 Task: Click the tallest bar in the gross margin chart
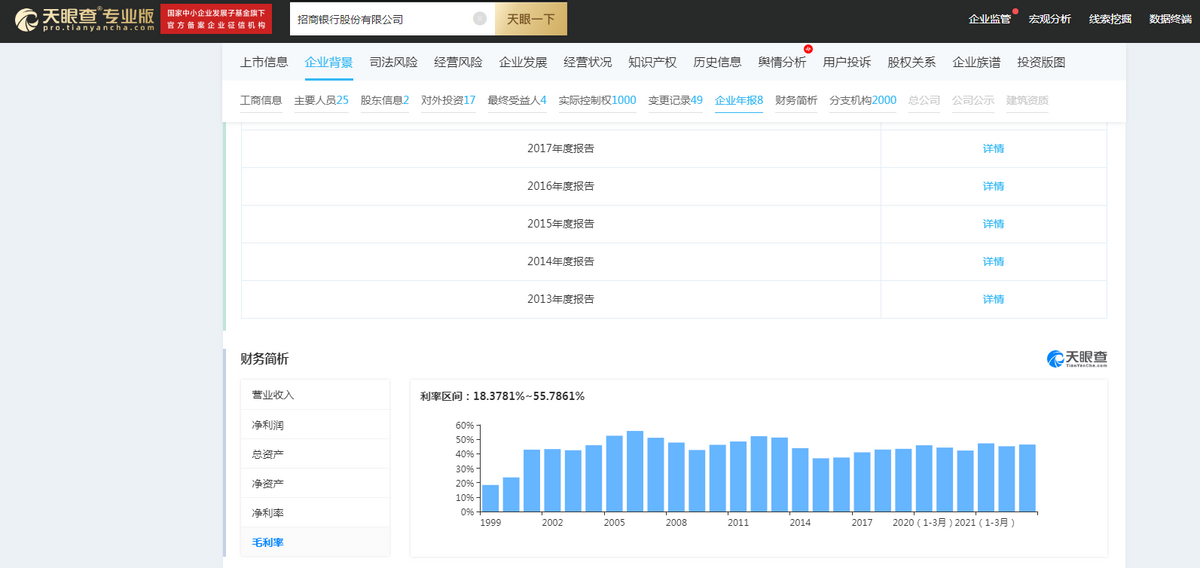(x=635, y=471)
